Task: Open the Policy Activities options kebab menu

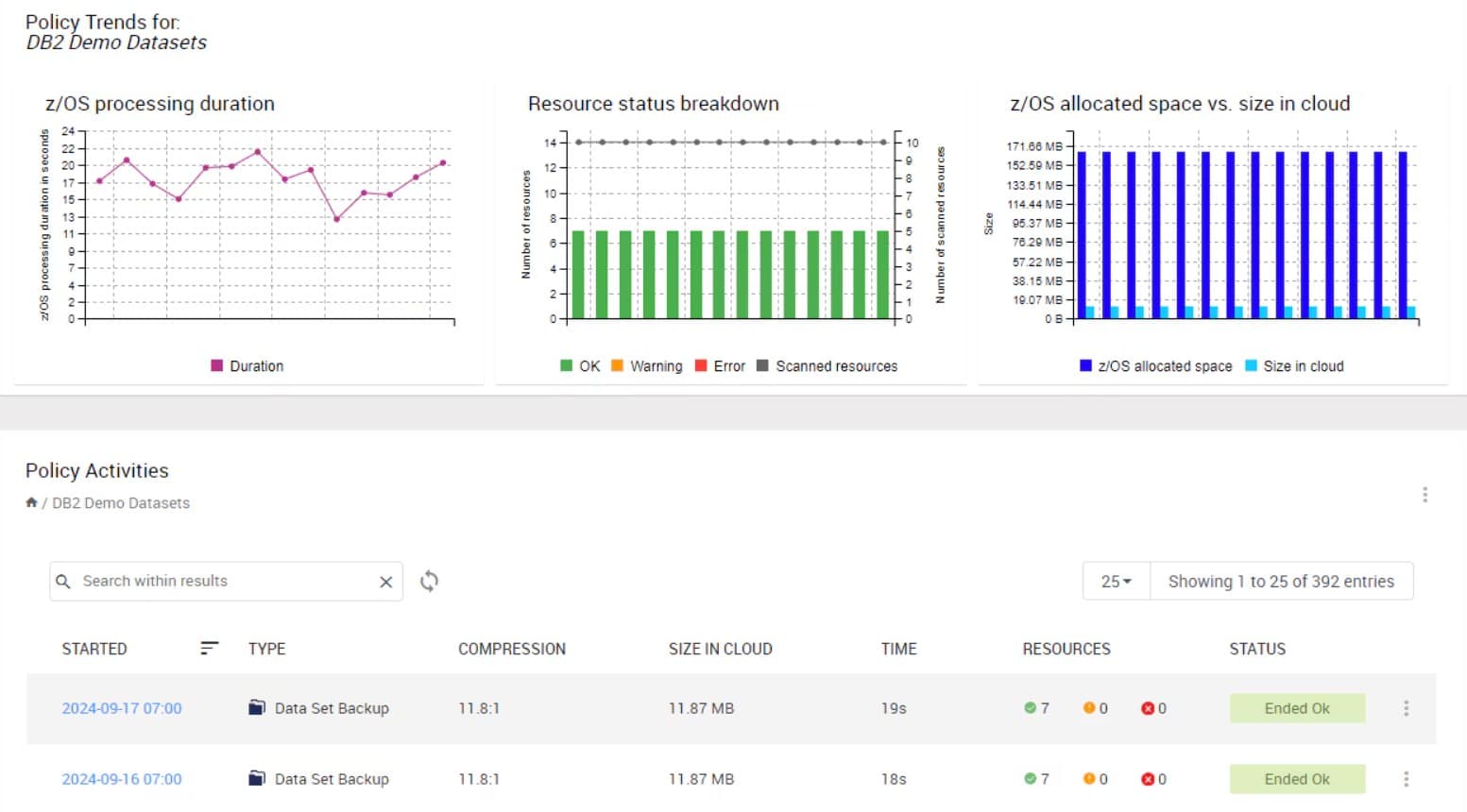Action: click(1425, 494)
